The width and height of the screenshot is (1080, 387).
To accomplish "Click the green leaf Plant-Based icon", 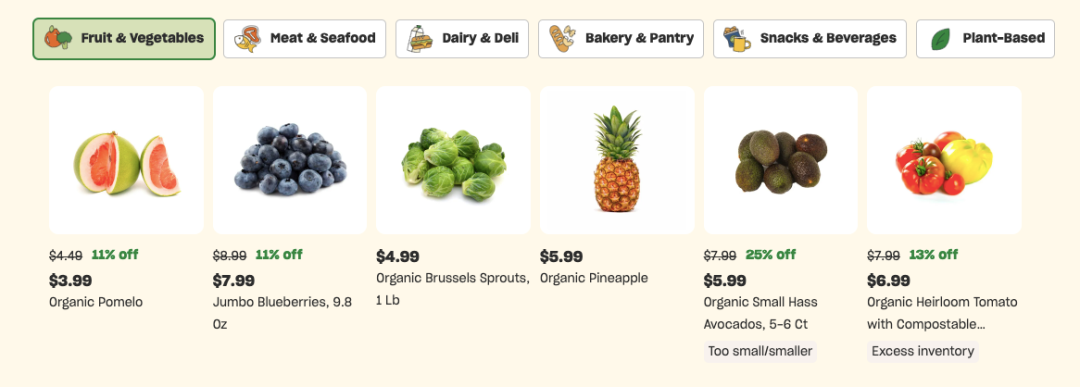I will click(940, 39).
